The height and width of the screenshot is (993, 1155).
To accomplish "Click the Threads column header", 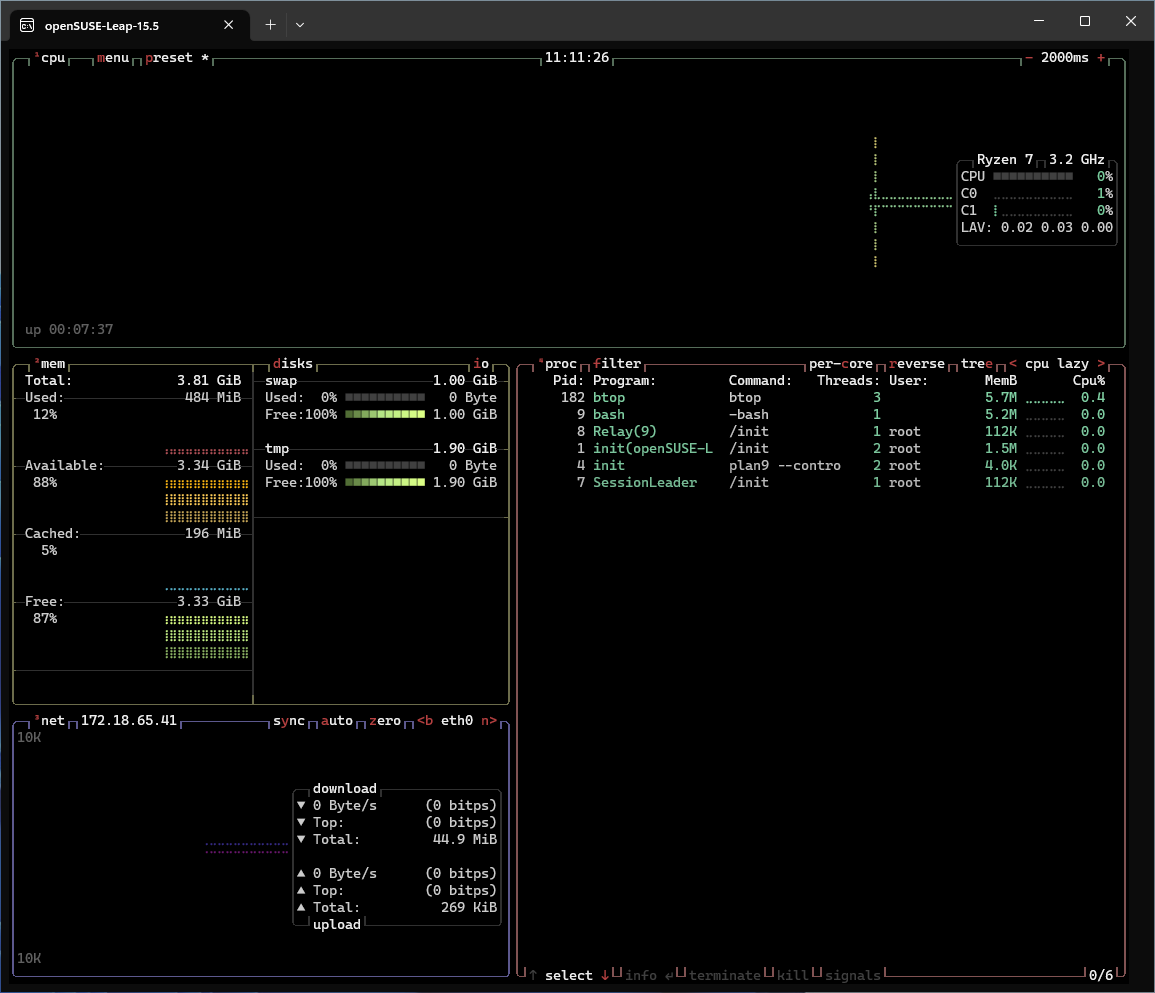I will (x=848, y=381).
